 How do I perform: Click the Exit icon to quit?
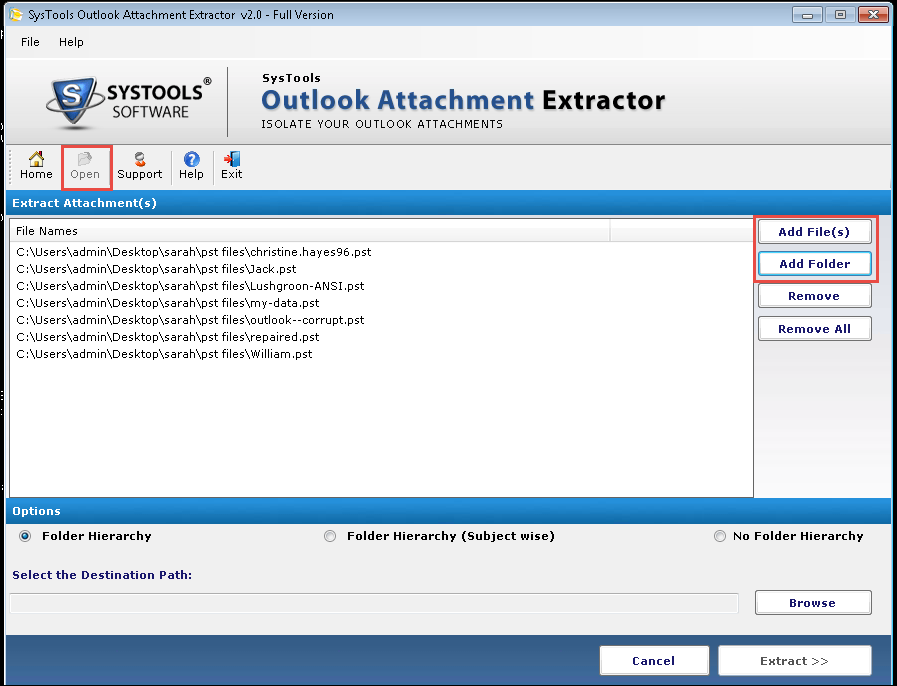point(231,165)
